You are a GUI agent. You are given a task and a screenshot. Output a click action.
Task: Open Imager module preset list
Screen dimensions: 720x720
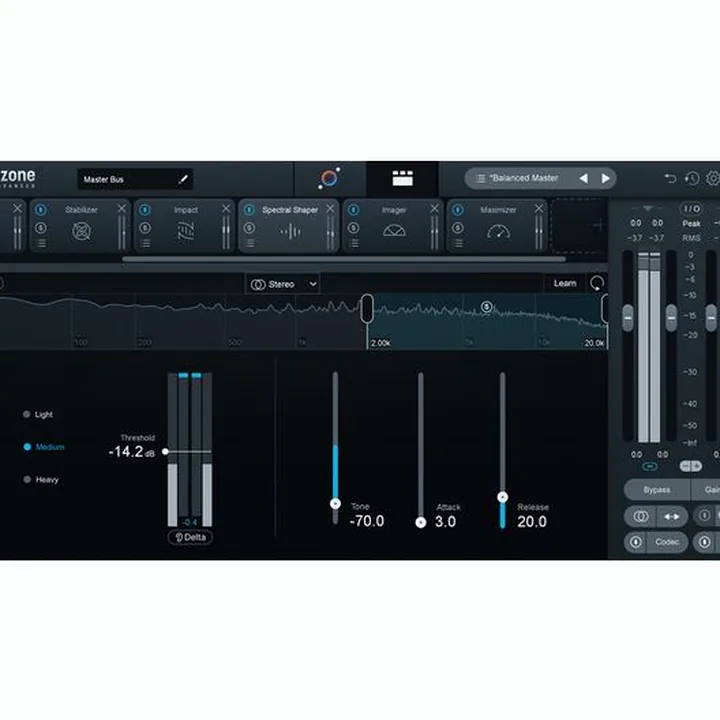(x=354, y=243)
